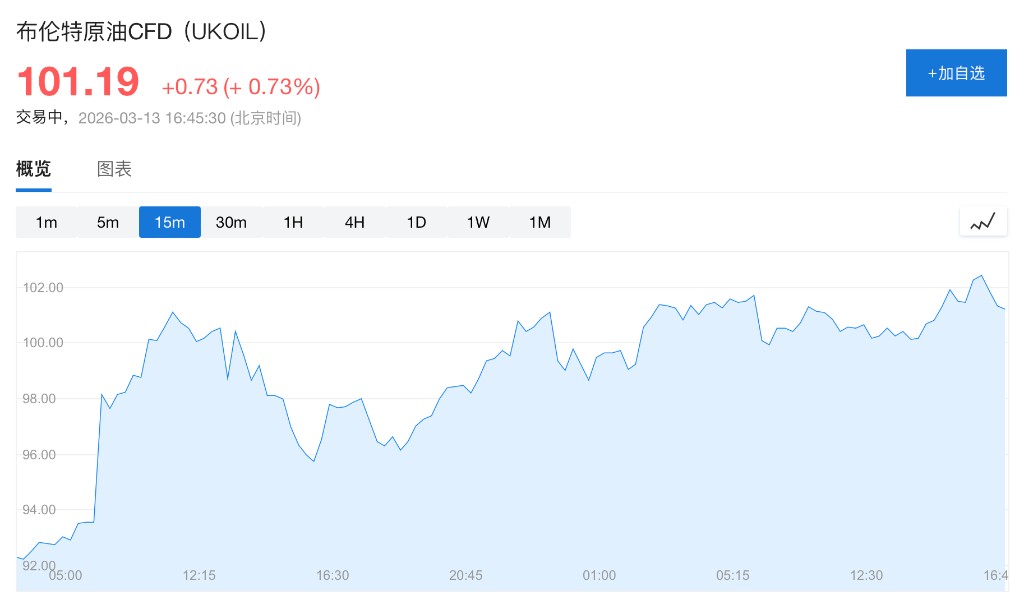Add UKOIL to watchlist with +加自选
The image size is (1024, 606).
(x=956, y=73)
